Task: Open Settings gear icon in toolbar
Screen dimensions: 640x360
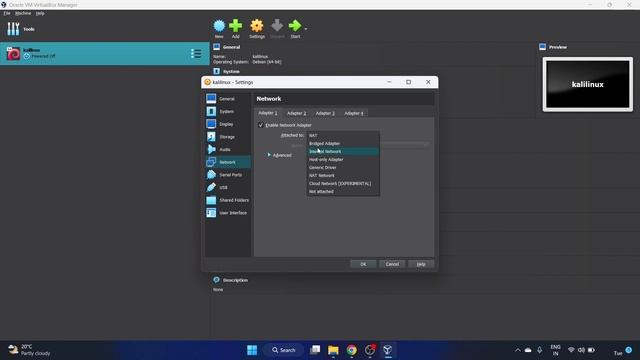Action: pyautogui.click(x=257, y=26)
